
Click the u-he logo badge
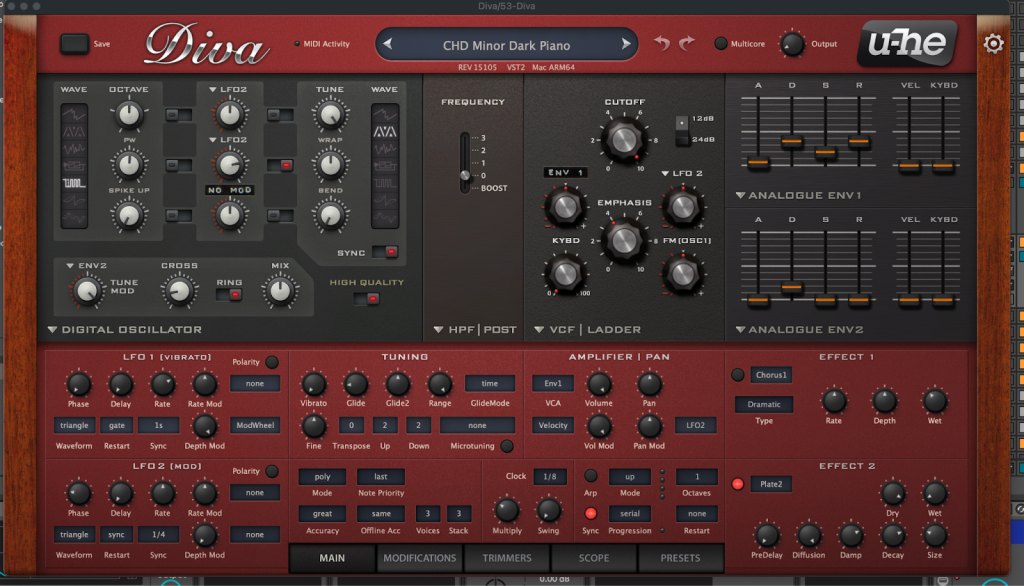906,44
